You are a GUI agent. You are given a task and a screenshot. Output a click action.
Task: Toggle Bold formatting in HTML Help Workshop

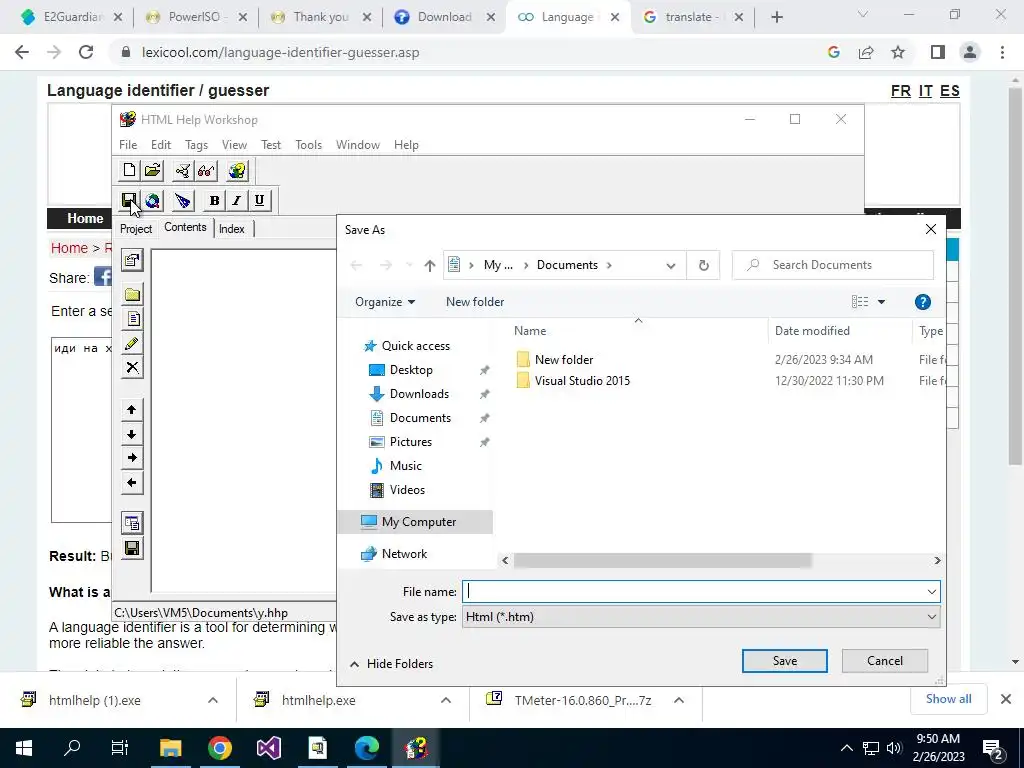[214, 200]
